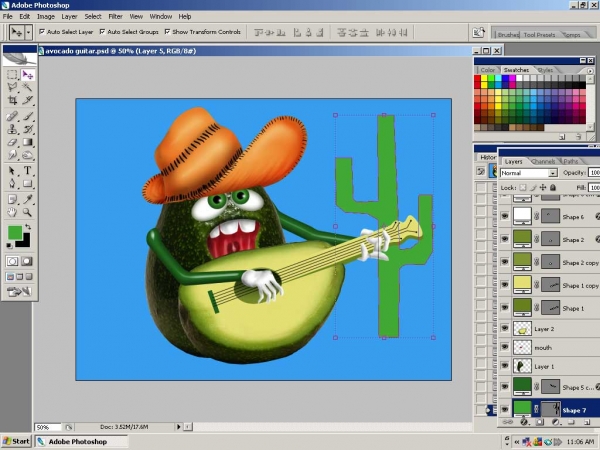This screenshot has width=600, height=450.
Task: Switch to the Color tab
Action: [488, 70]
